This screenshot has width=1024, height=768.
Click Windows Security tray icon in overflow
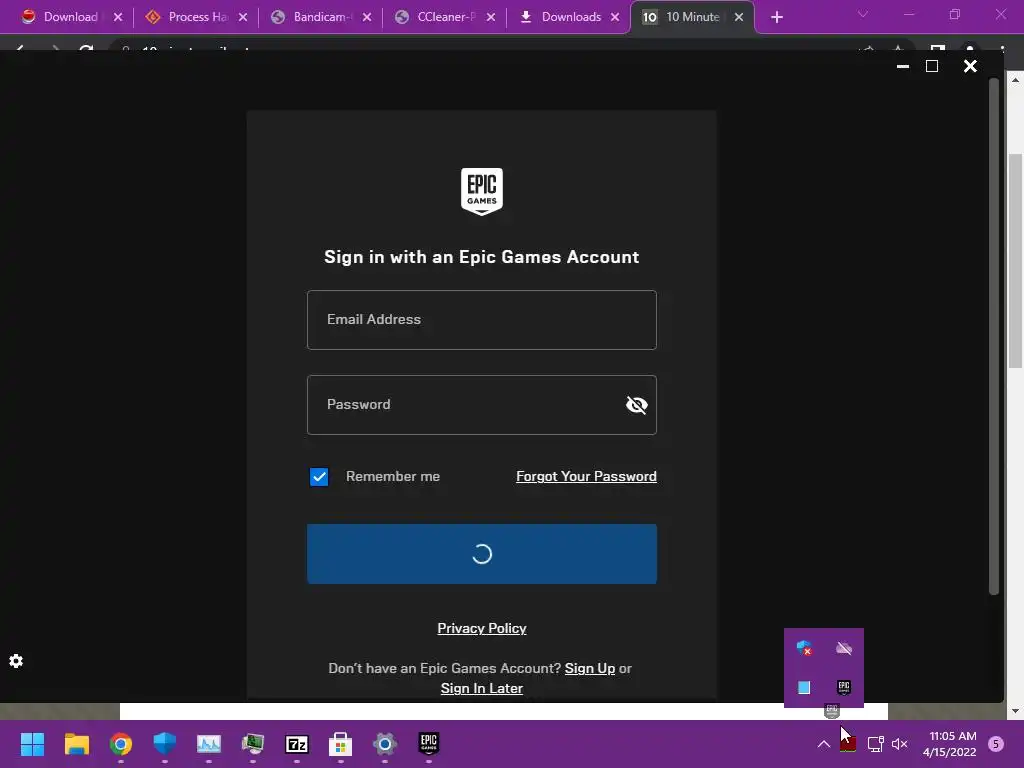click(804, 648)
